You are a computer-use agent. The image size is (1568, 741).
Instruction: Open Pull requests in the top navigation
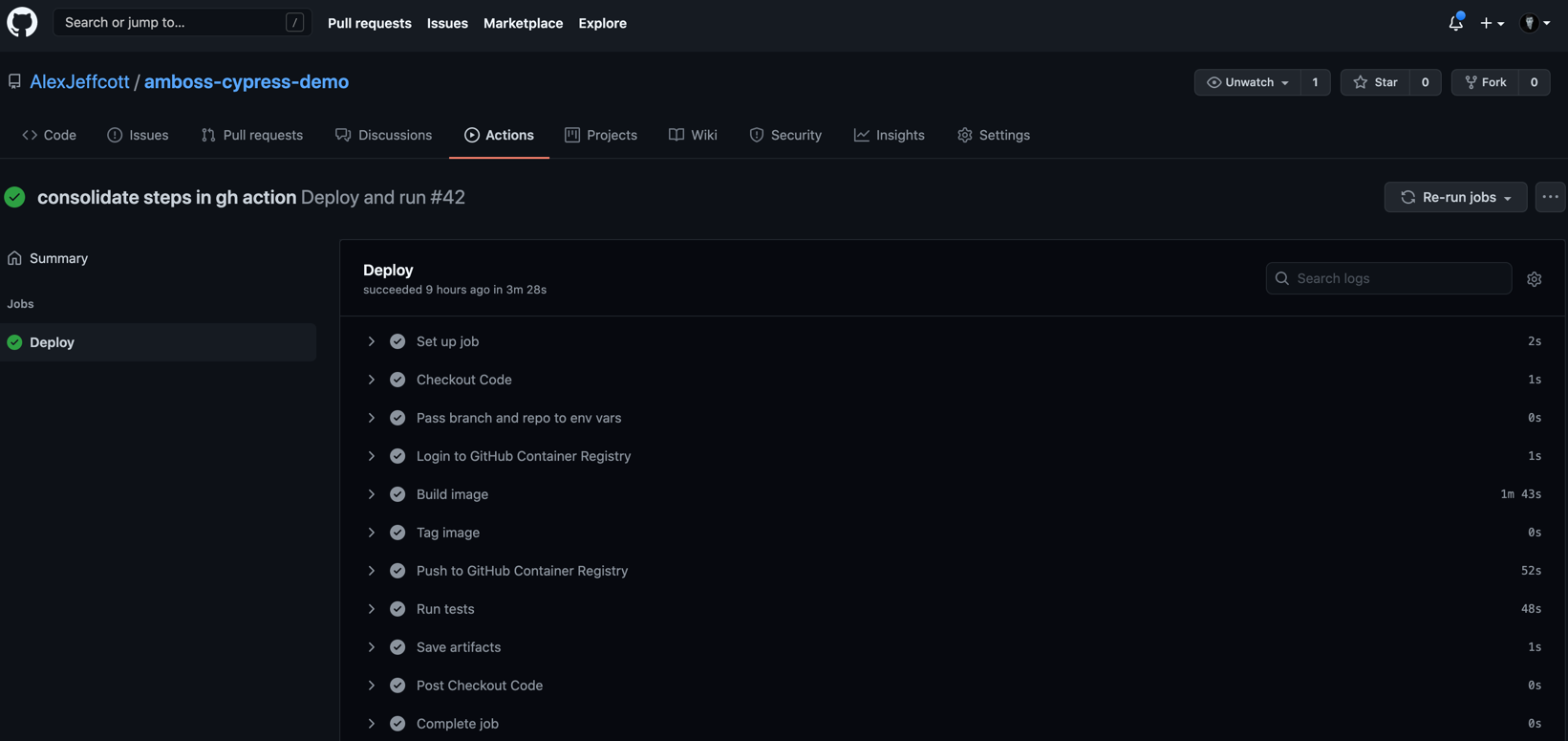point(370,23)
